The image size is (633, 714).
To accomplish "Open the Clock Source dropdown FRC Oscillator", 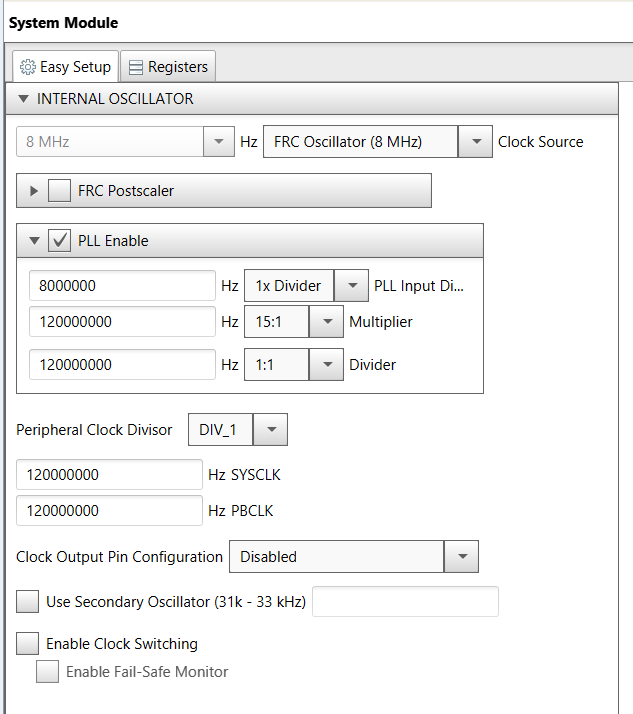I will tap(475, 142).
